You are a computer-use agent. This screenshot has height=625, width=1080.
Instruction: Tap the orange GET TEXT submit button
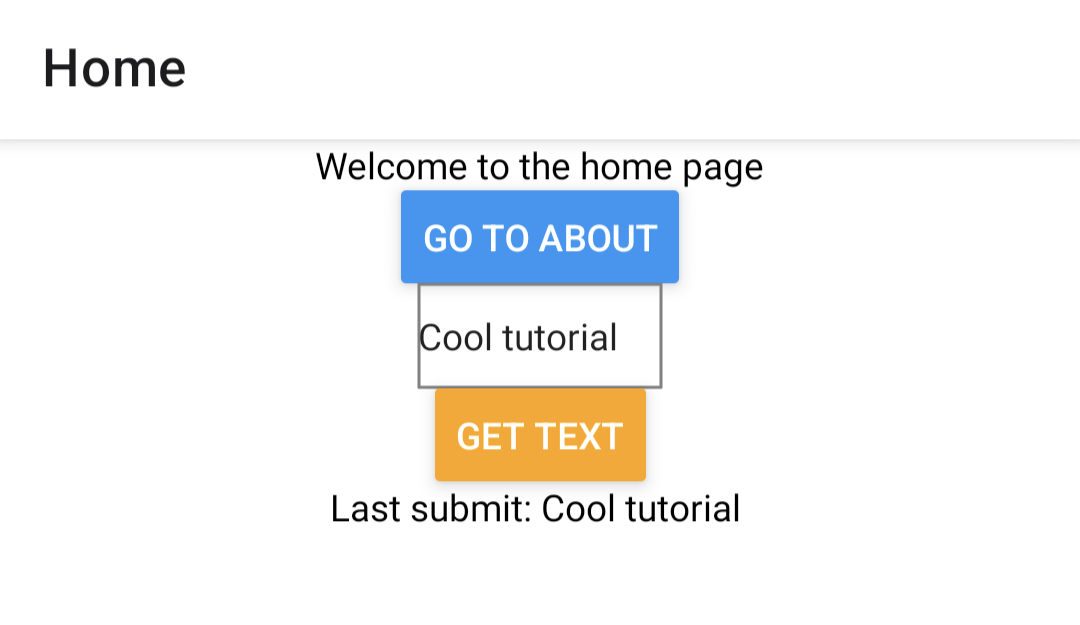tap(539, 435)
